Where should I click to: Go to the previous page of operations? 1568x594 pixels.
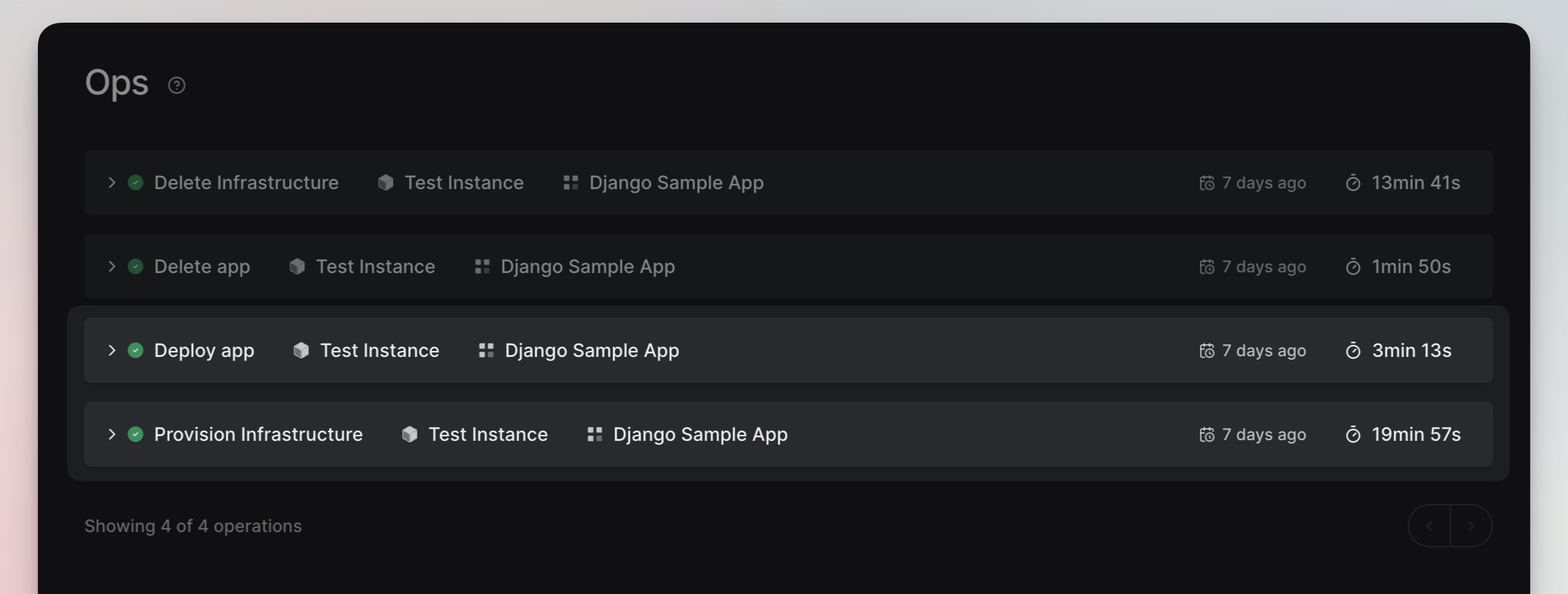pyautogui.click(x=1429, y=526)
